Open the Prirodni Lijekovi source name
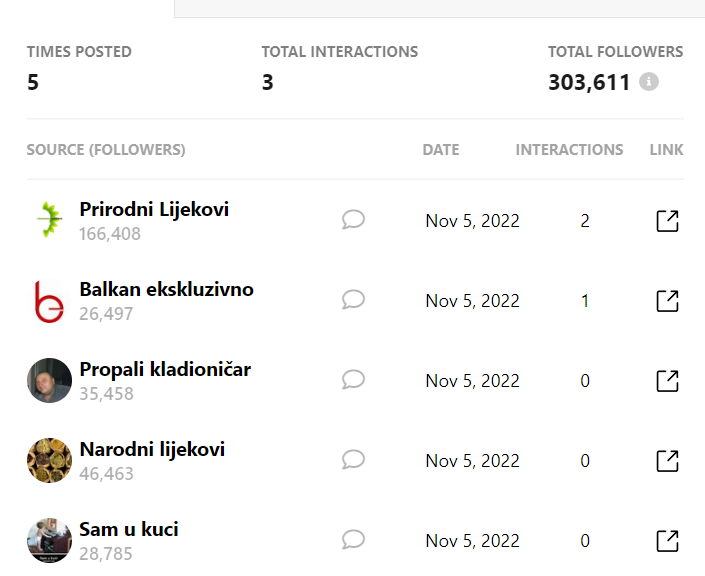Image resolution: width=705 pixels, height=576 pixels. point(154,210)
